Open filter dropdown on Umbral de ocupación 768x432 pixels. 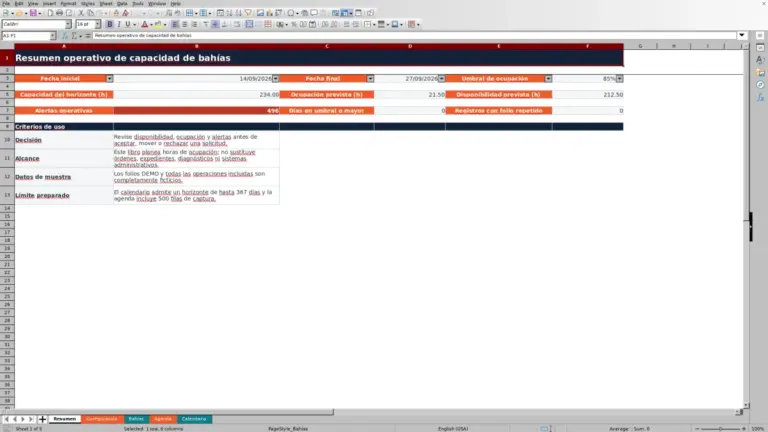[548, 78]
